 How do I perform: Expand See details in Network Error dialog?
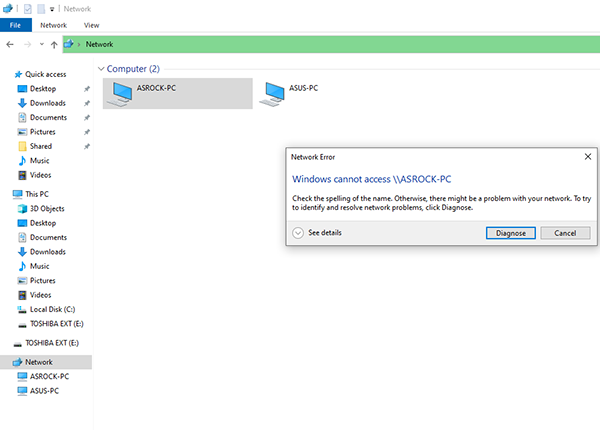click(298, 233)
